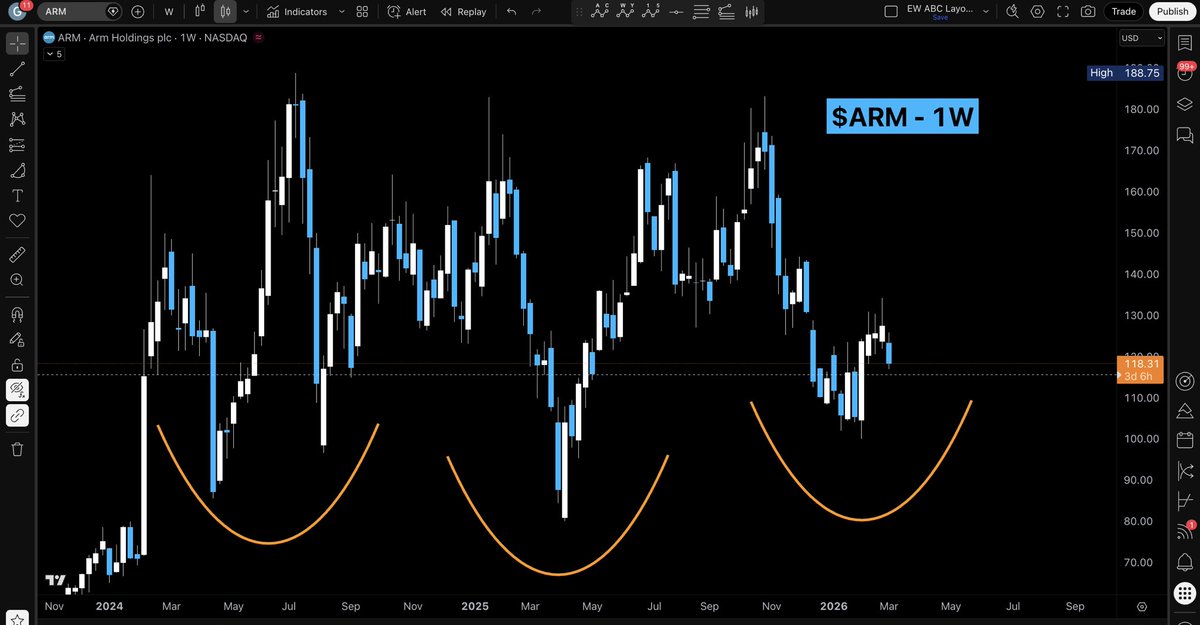Remove objects with trash icon
The height and width of the screenshot is (625, 1200).
tap(17, 449)
